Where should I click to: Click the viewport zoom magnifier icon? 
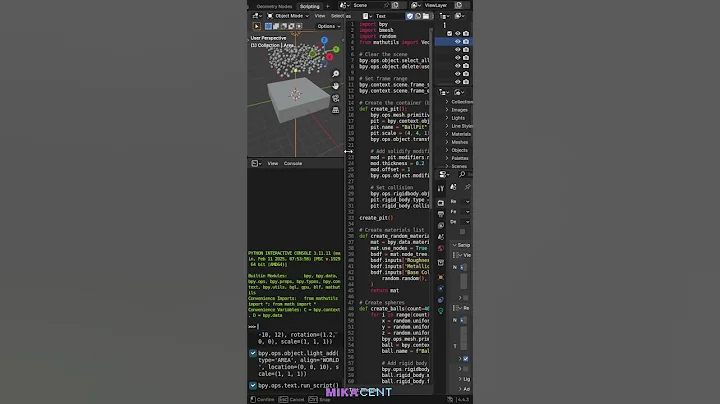point(336,74)
